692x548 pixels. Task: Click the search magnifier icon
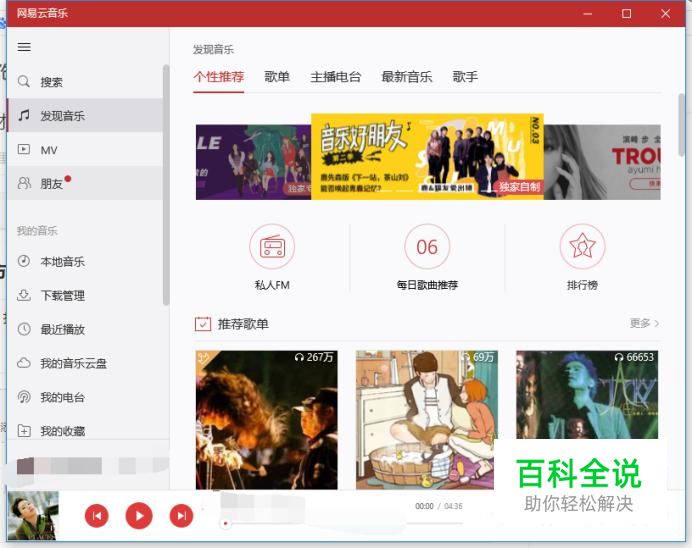(x=24, y=82)
